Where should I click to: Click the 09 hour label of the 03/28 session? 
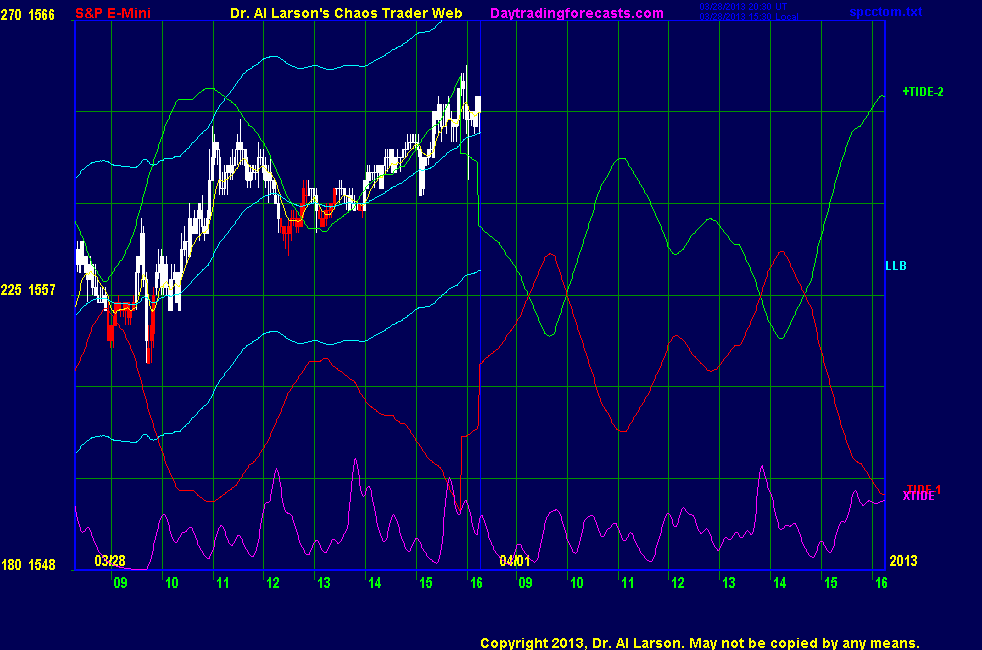pos(120,583)
